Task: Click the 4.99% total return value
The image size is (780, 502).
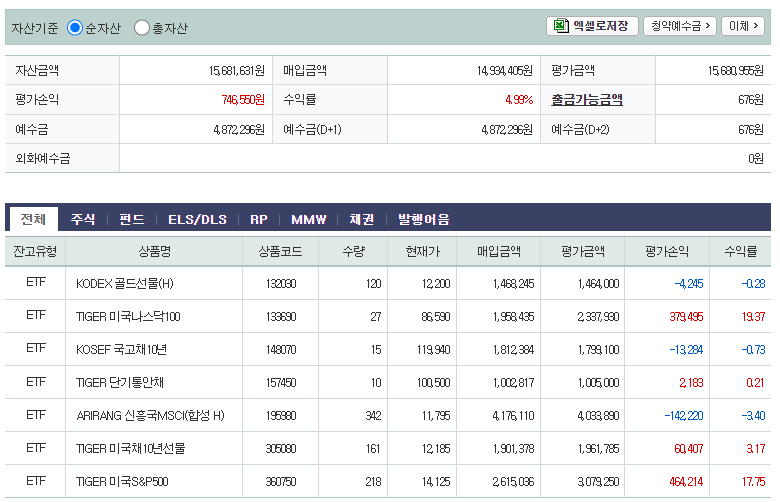Action: coord(519,100)
